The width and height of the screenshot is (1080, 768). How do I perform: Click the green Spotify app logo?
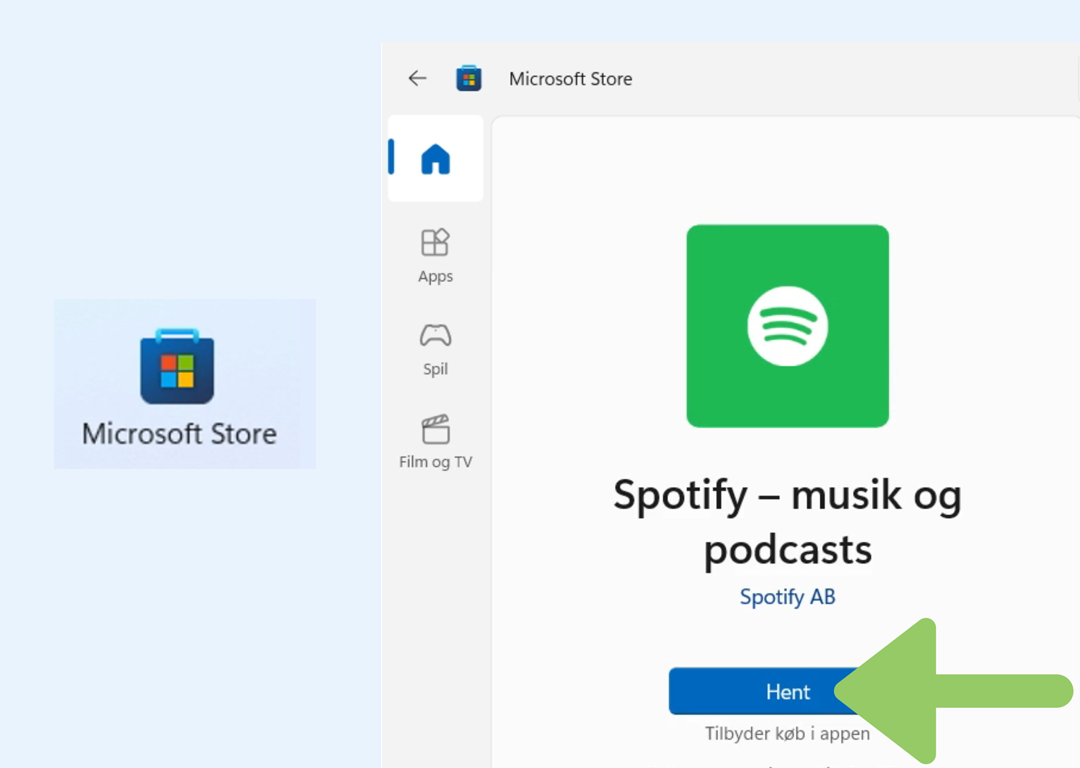point(787,326)
